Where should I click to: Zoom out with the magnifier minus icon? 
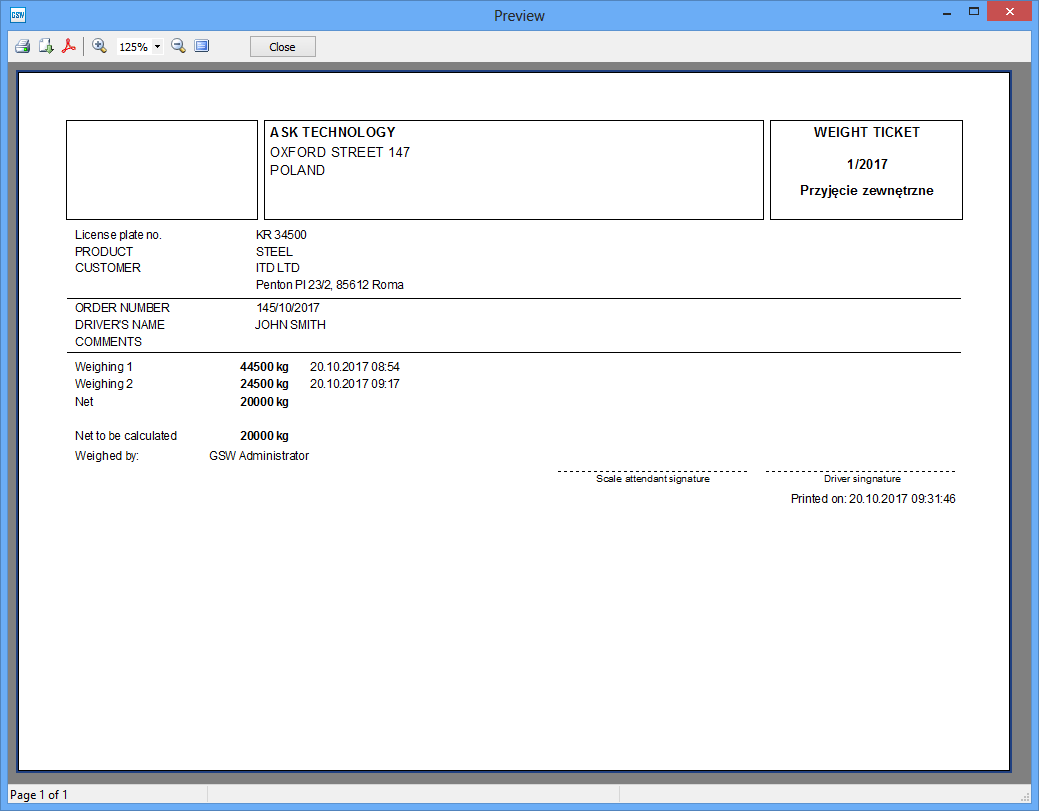(x=178, y=46)
